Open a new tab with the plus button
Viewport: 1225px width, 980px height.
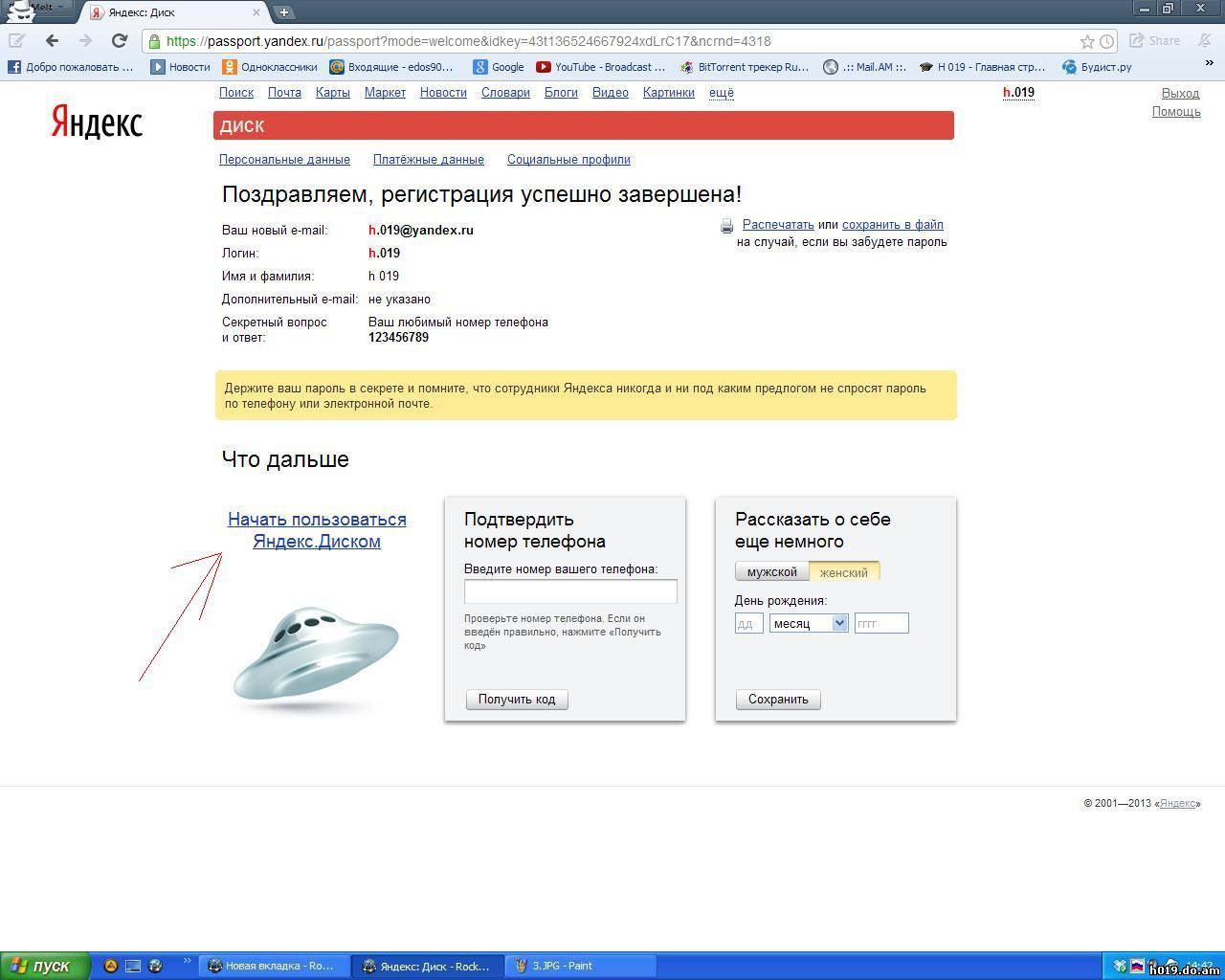coord(284,12)
